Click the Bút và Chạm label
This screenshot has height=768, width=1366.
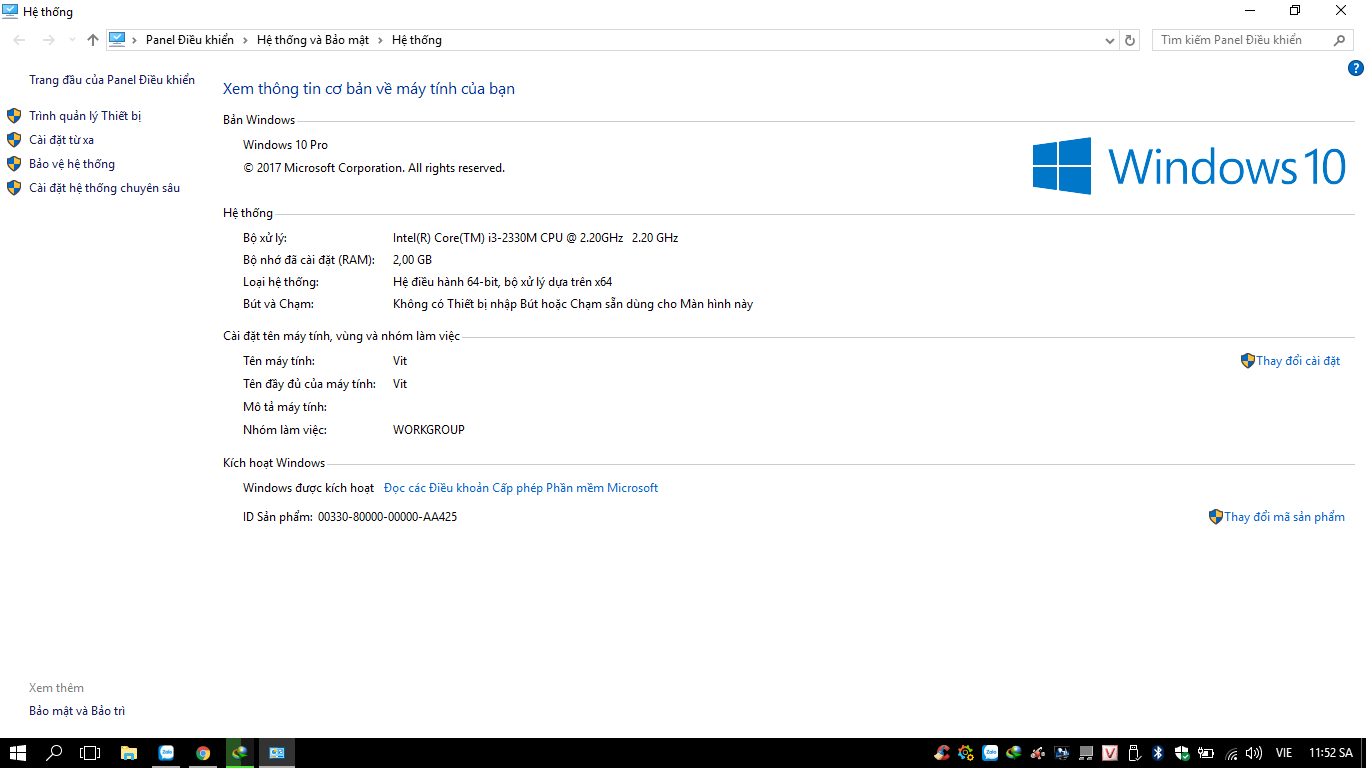coord(278,304)
